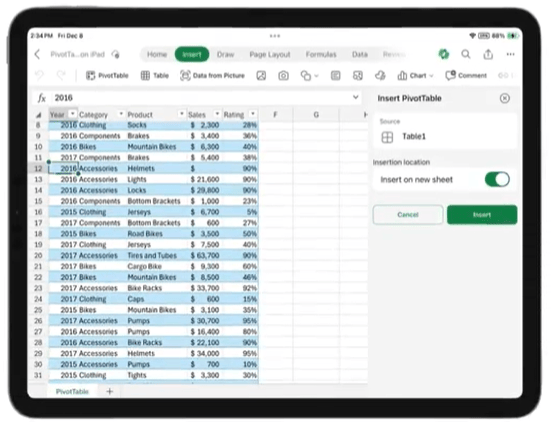Select Table1 as the source
This screenshot has height=426, width=551.
point(445,136)
